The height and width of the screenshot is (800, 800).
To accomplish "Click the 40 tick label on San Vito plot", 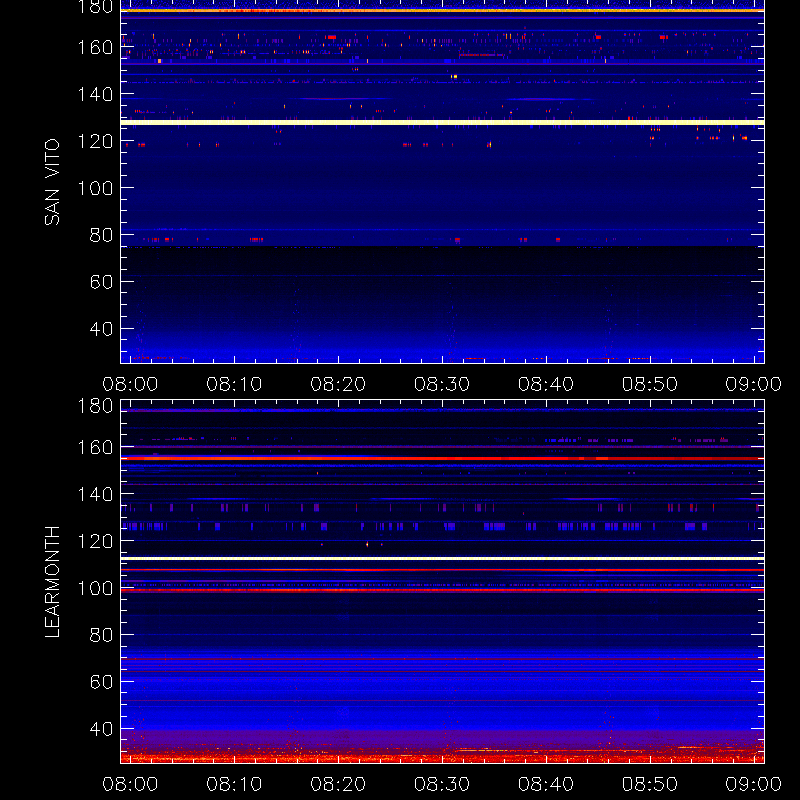I will (101, 329).
